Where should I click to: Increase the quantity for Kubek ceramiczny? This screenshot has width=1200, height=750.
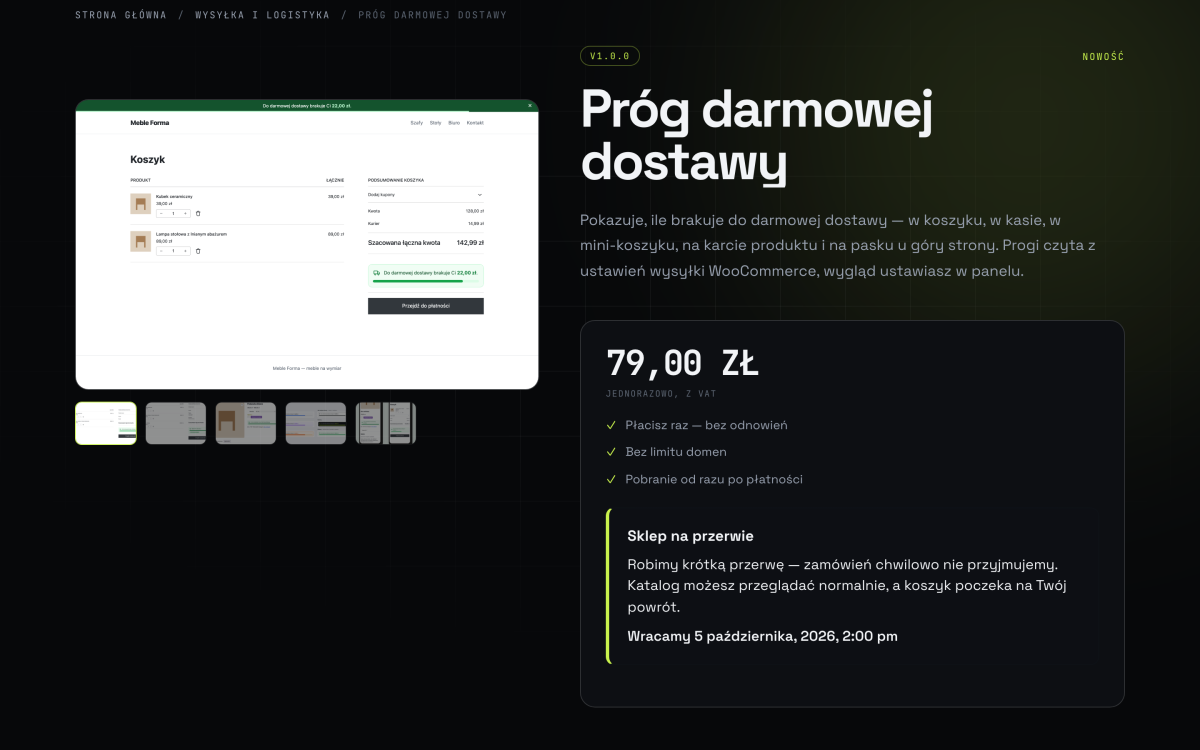(x=185, y=213)
